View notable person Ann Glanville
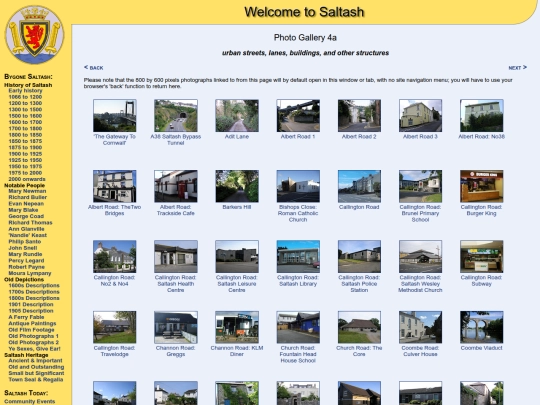The image size is (540, 405). tap(27, 229)
